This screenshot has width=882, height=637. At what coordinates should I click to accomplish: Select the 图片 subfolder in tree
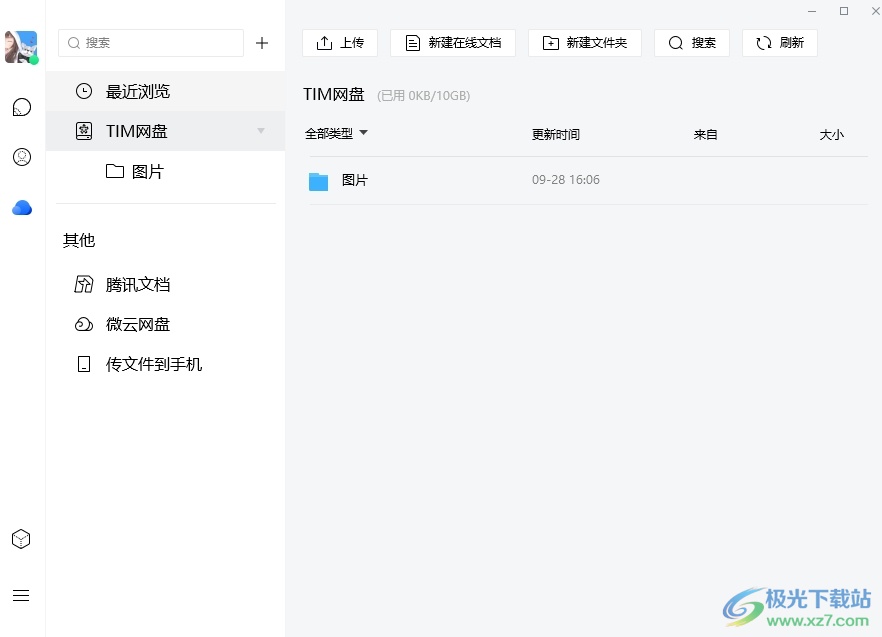[147, 172]
